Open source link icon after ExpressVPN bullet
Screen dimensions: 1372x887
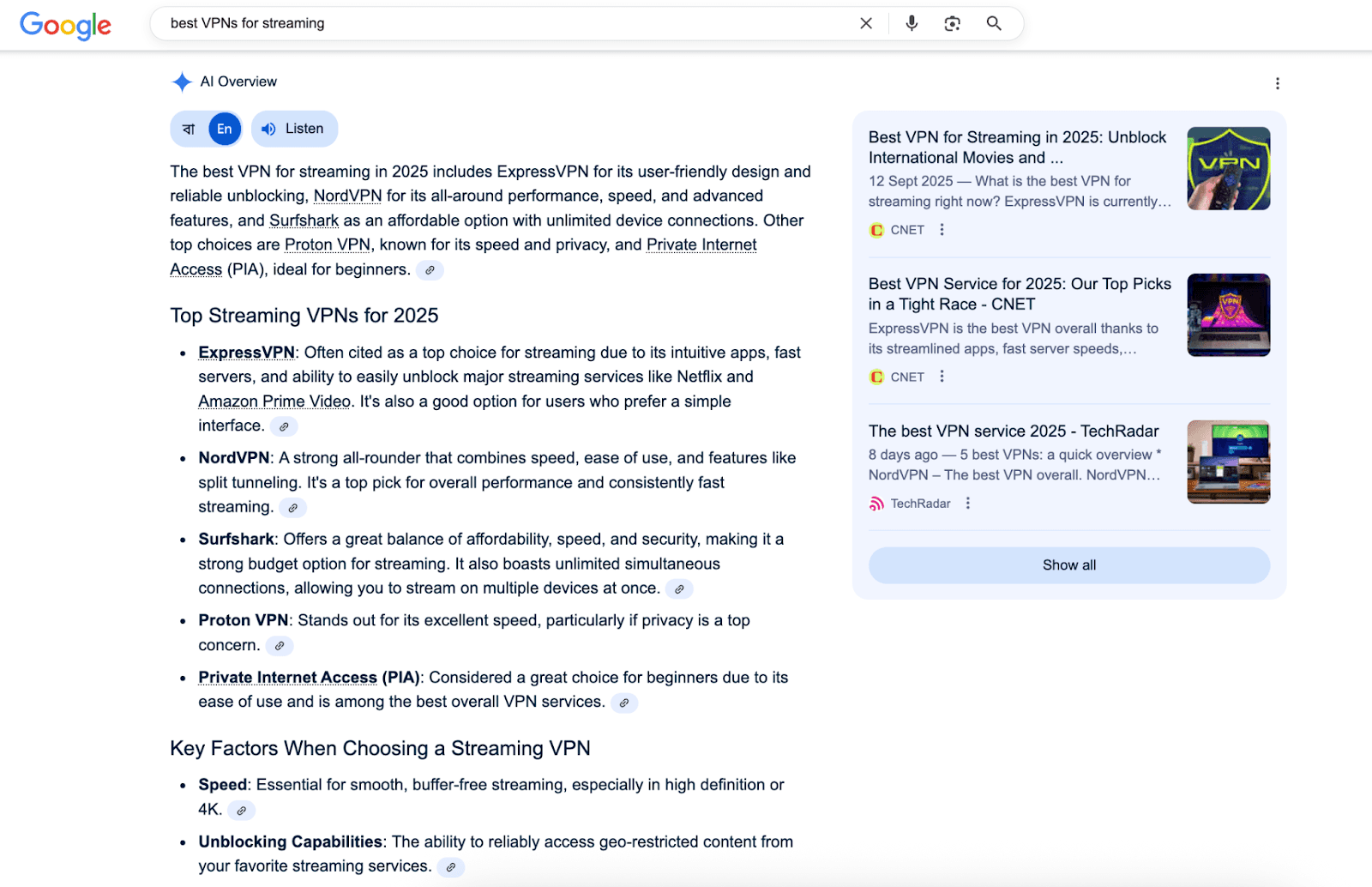coord(284,426)
